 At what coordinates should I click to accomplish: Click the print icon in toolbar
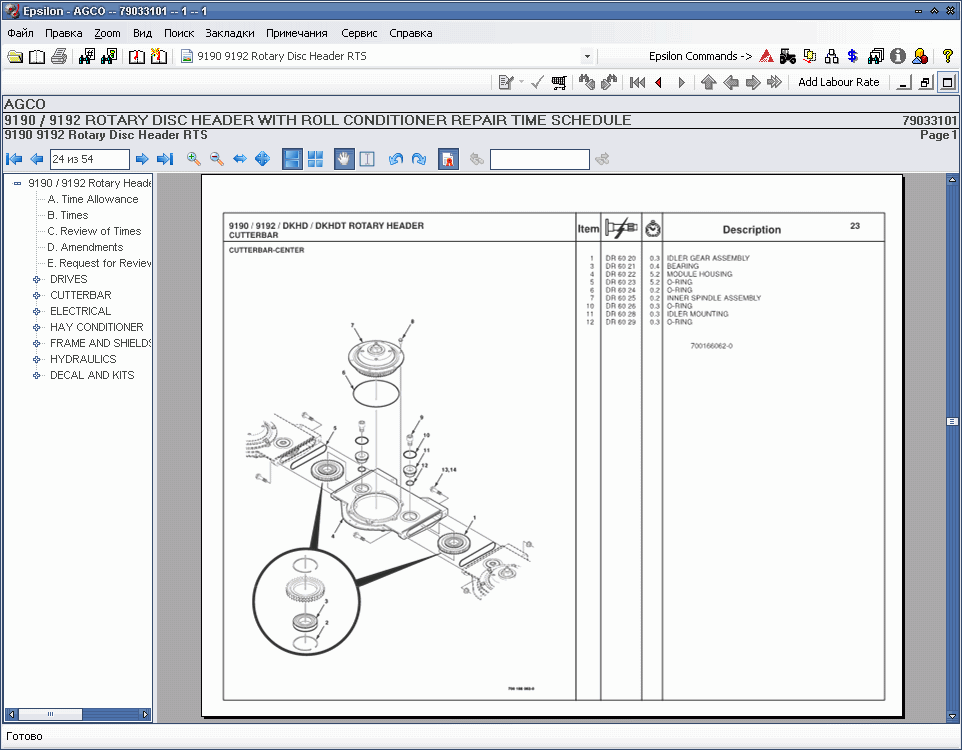pos(59,56)
